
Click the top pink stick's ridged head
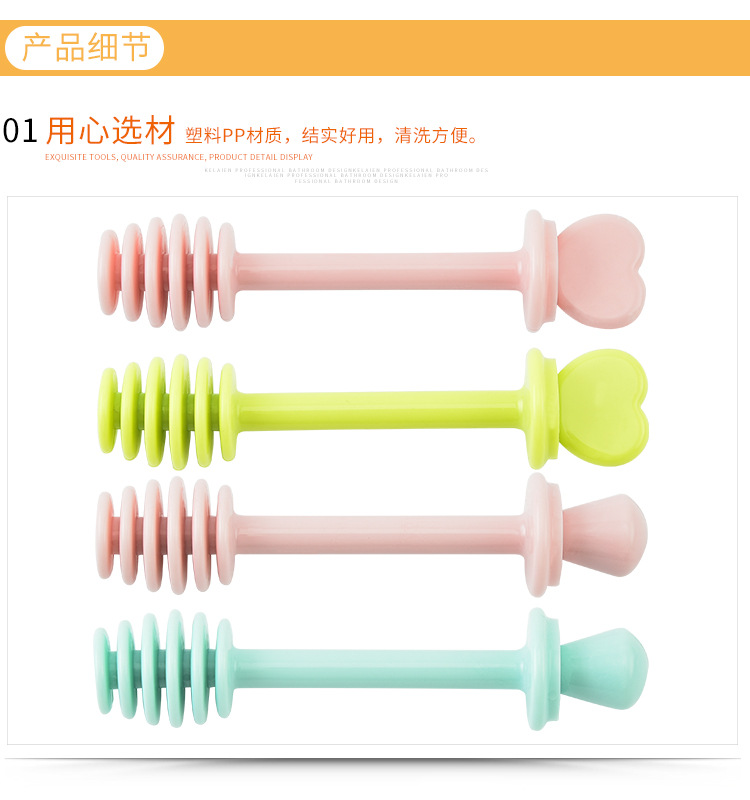point(167,272)
